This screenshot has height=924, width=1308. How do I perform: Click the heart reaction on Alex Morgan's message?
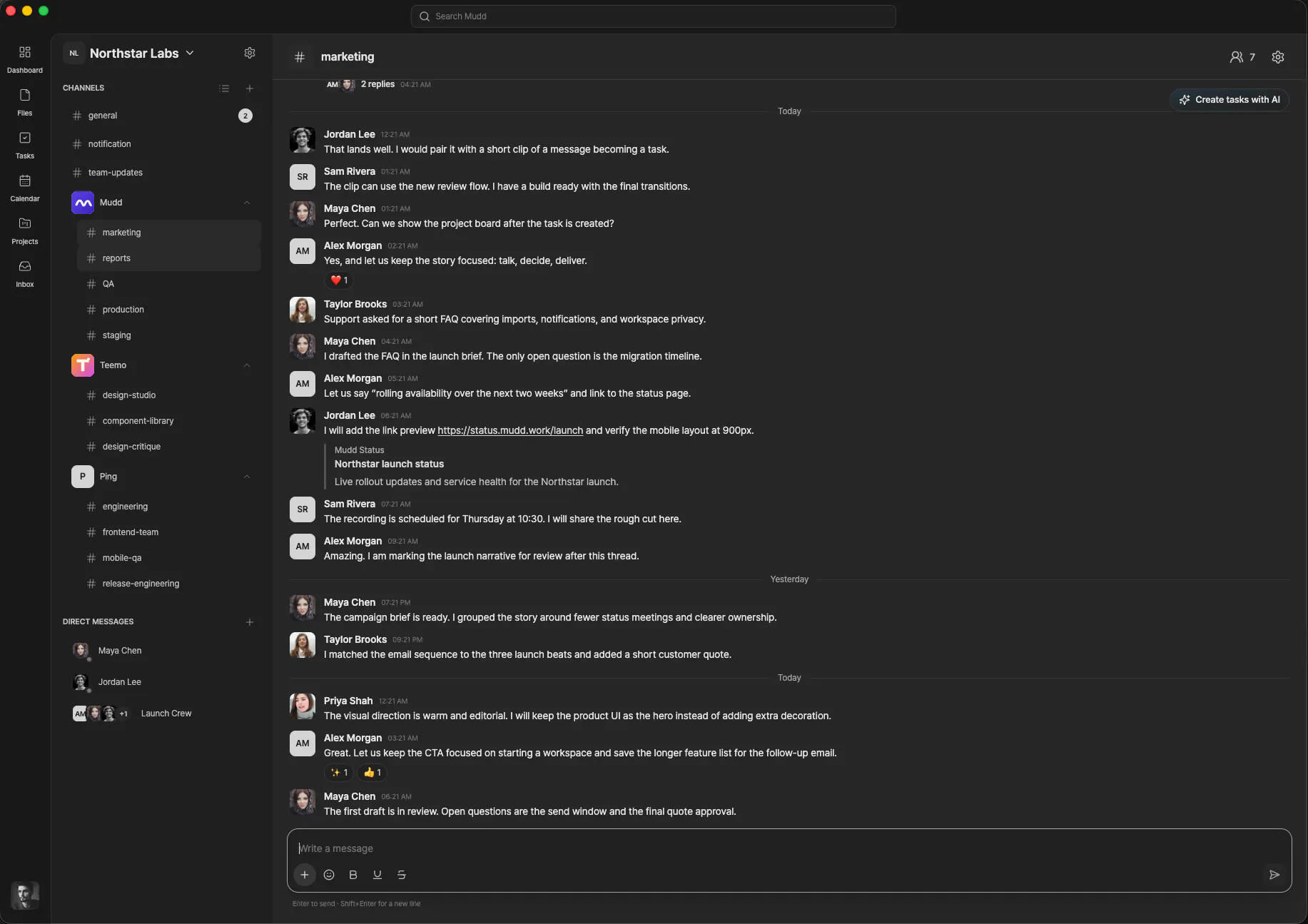click(x=339, y=280)
